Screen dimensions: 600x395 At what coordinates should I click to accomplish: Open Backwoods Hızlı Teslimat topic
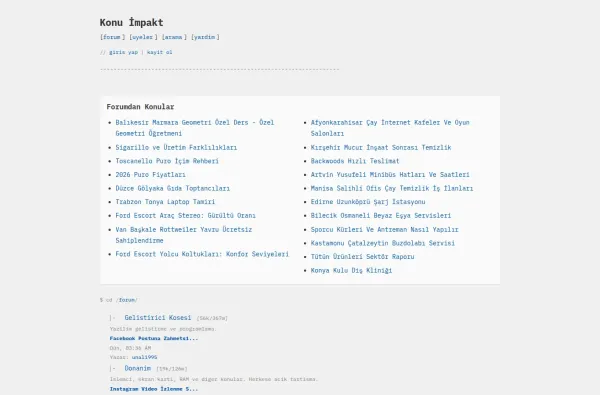pos(355,161)
